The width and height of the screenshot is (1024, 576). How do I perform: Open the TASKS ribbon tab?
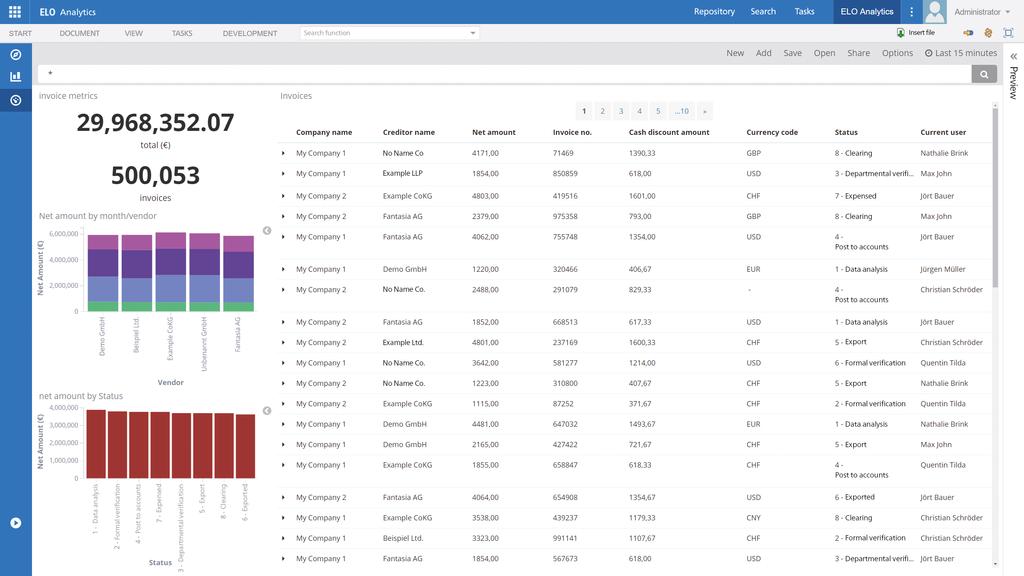pyautogui.click(x=182, y=33)
